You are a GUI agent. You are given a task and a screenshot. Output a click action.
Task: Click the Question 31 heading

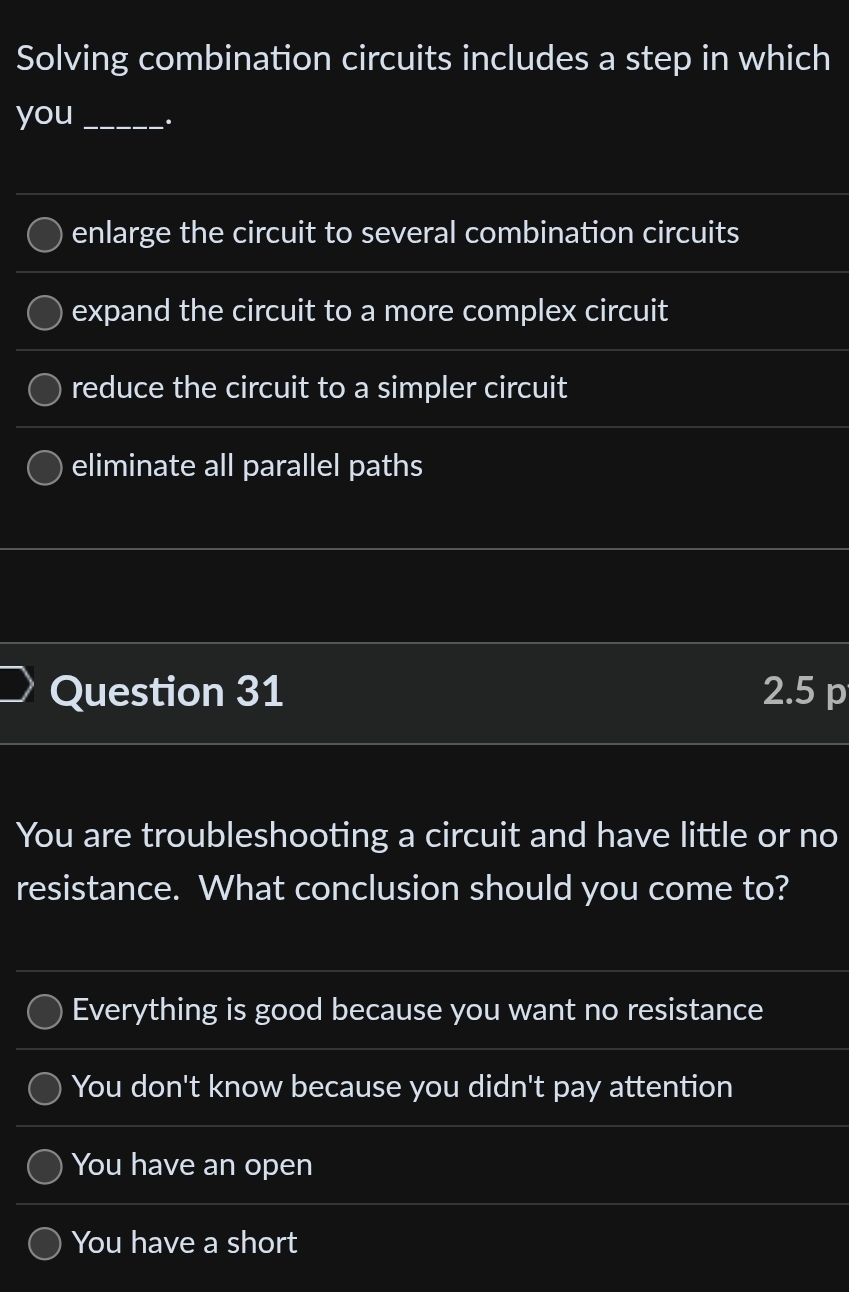pos(167,691)
